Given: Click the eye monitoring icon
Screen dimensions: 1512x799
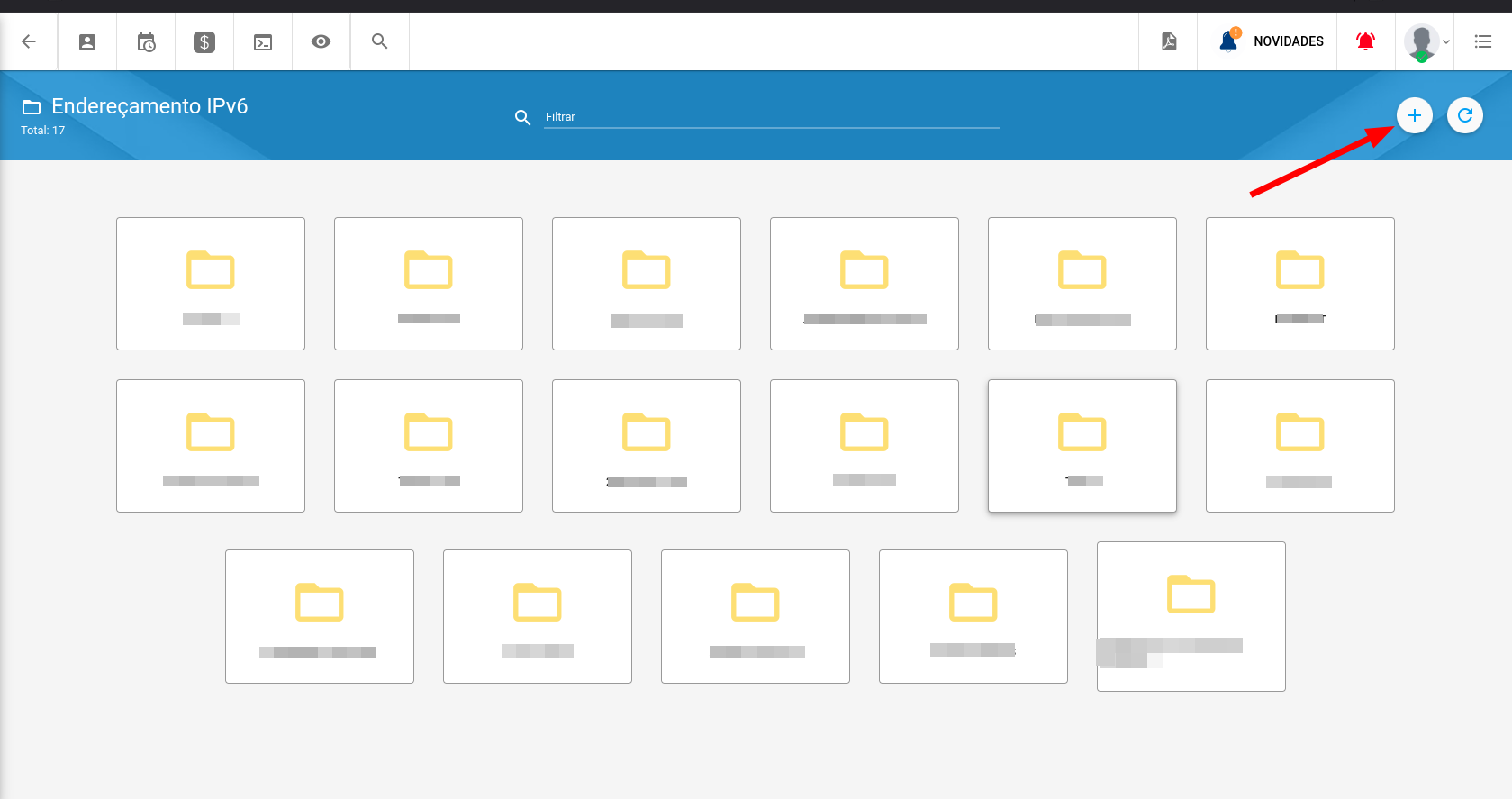Looking at the screenshot, I should 321,41.
